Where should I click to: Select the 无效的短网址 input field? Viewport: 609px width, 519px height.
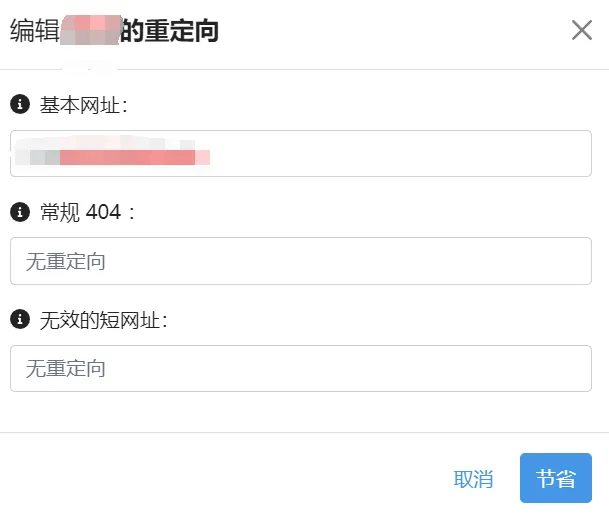(x=300, y=369)
